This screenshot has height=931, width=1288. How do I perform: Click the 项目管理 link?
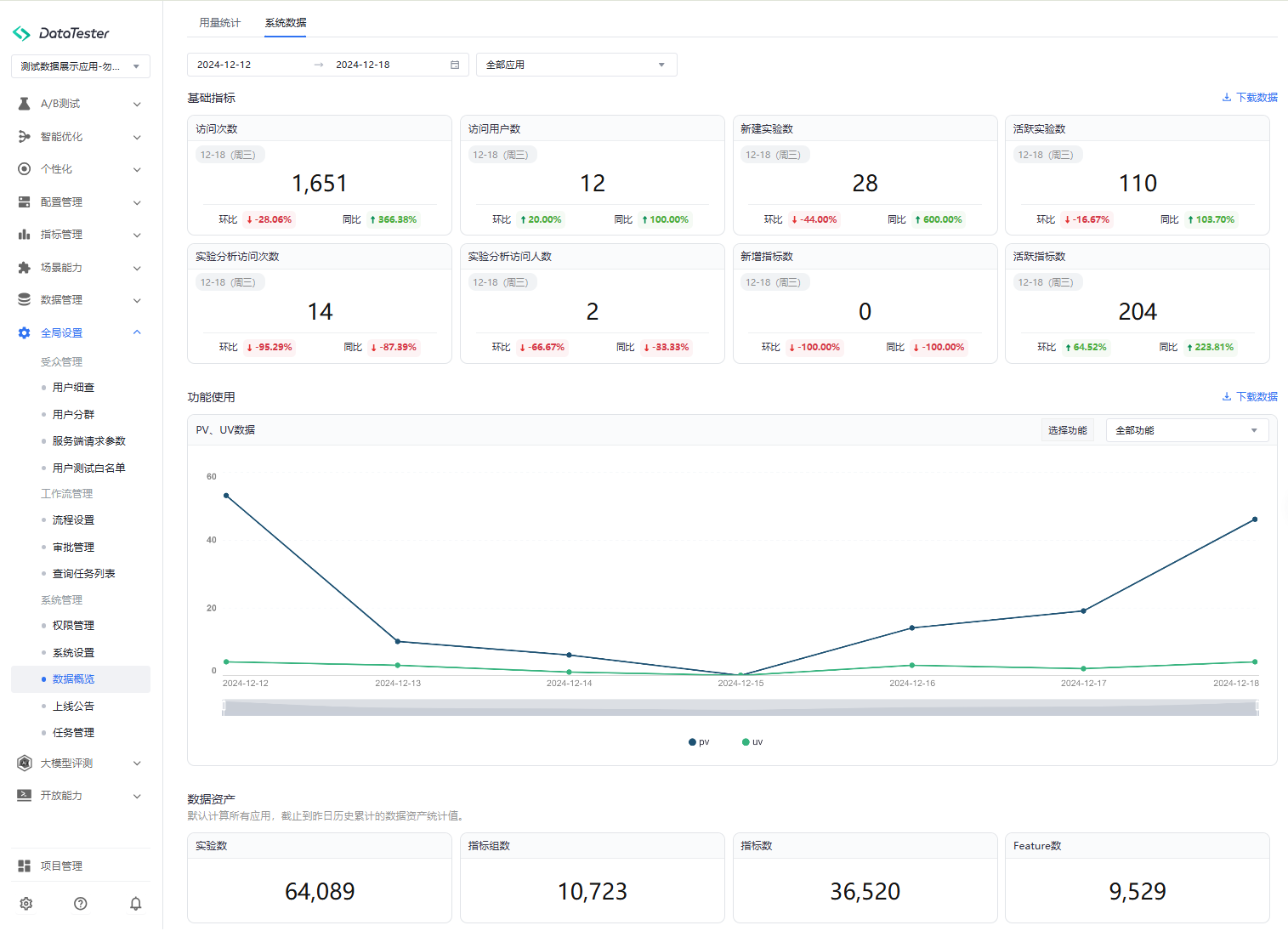click(61, 866)
